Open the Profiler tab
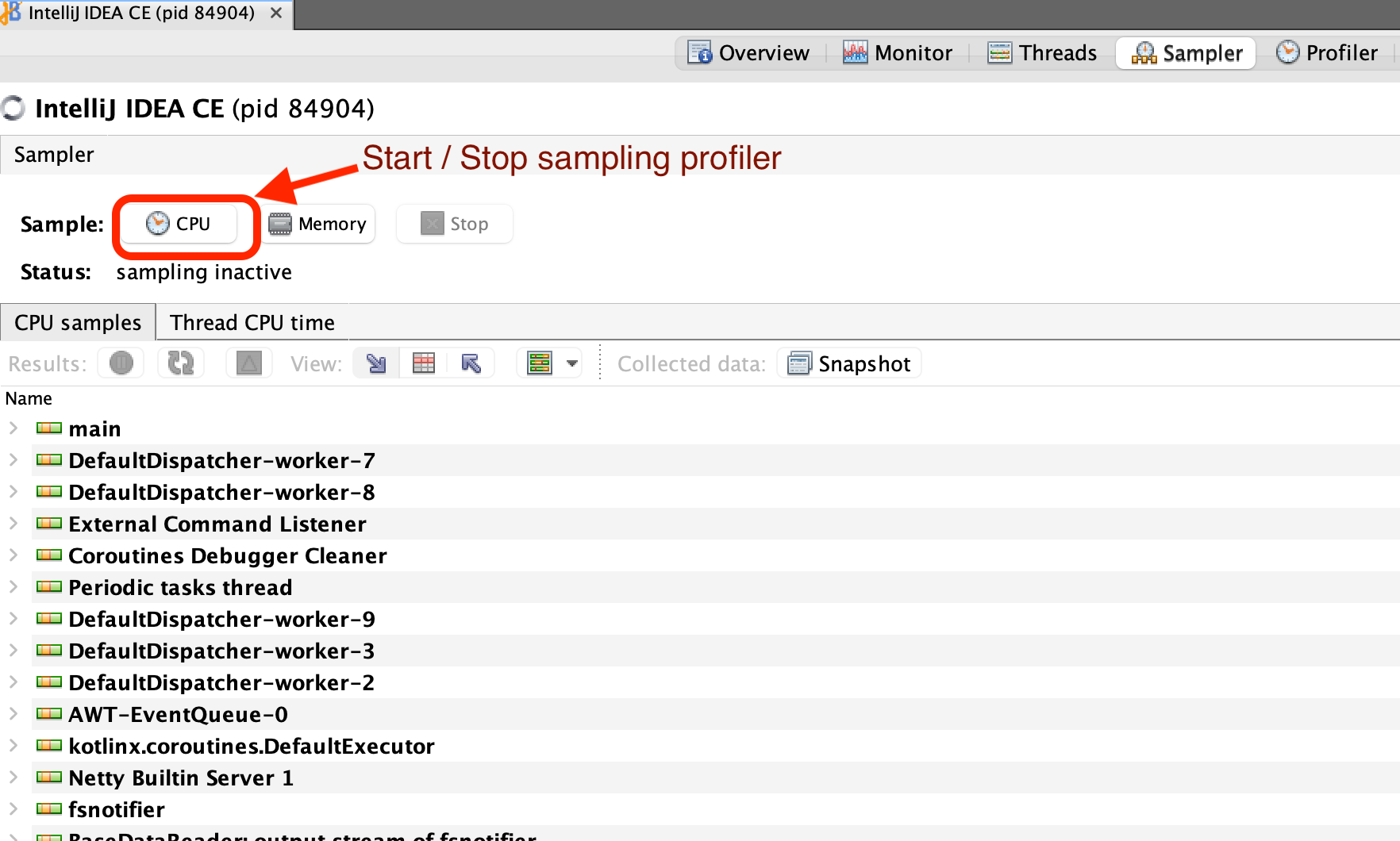 (1327, 53)
